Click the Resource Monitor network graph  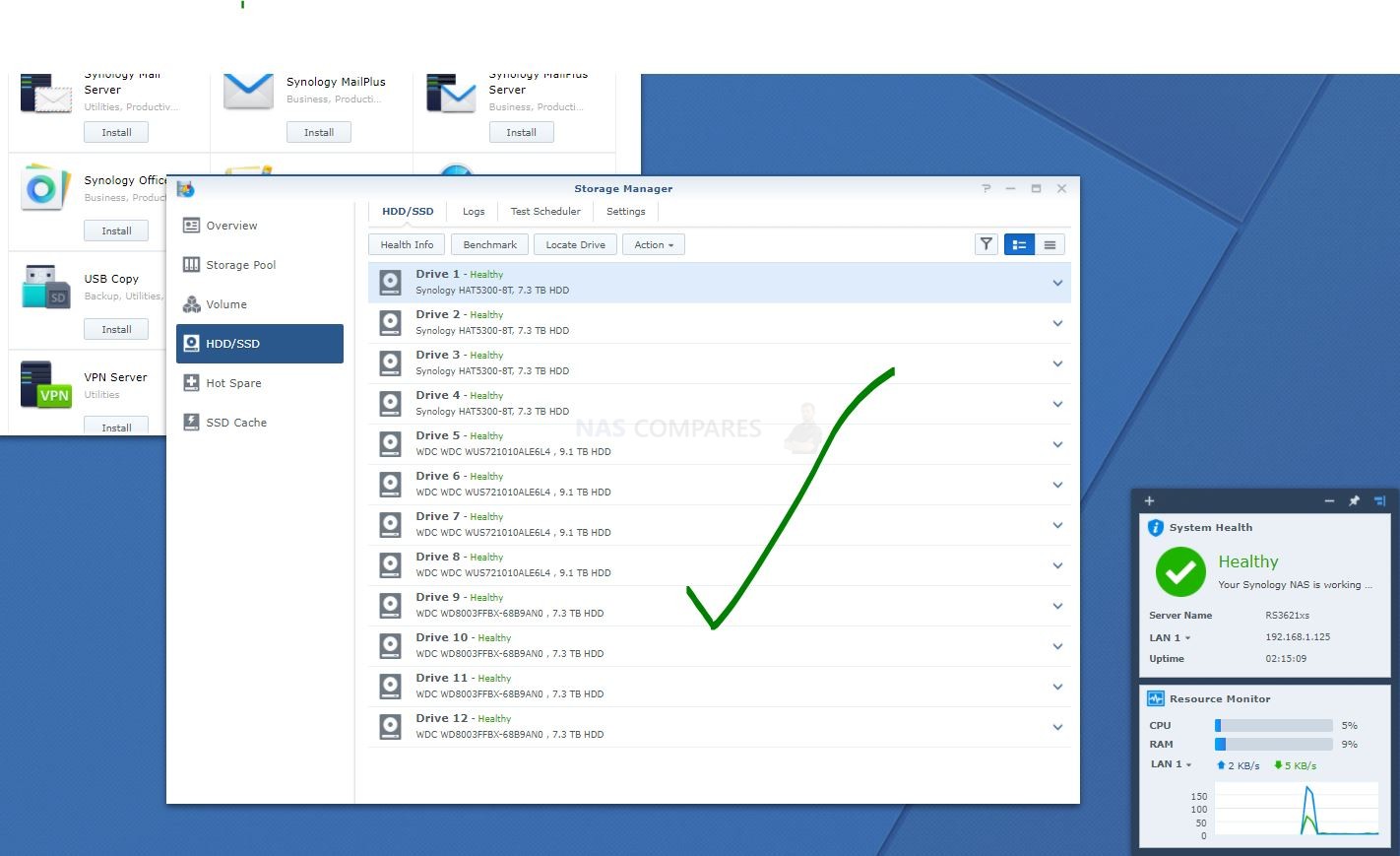pos(1296,810)
